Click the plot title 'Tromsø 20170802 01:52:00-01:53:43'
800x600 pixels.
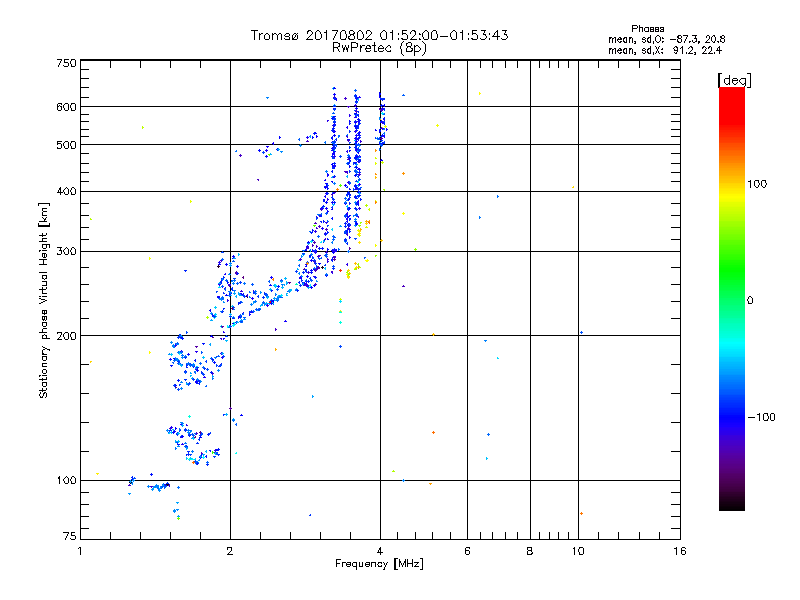pyautogui.click(x=379, y=35)
